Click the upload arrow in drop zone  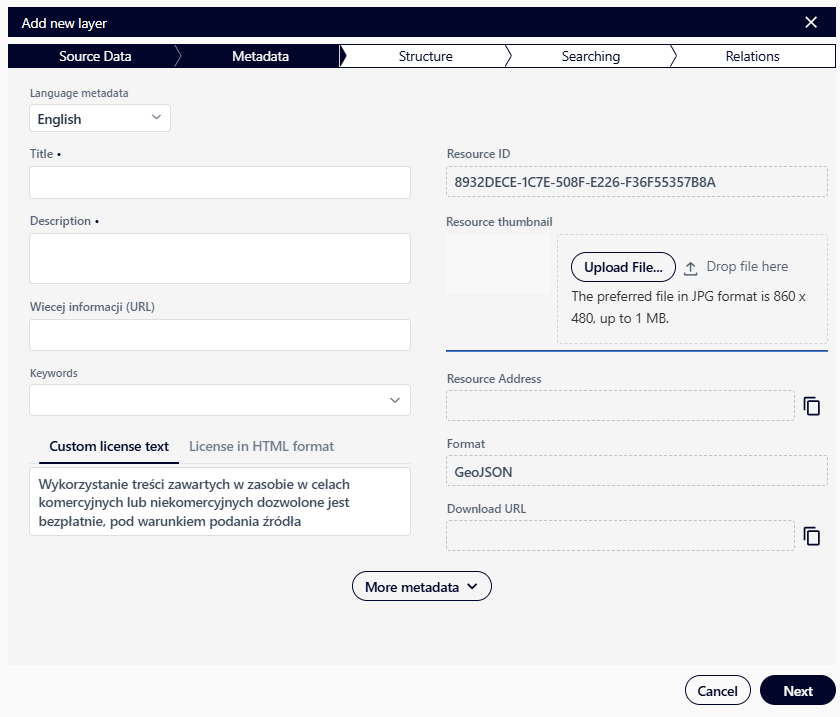(689, 266)
